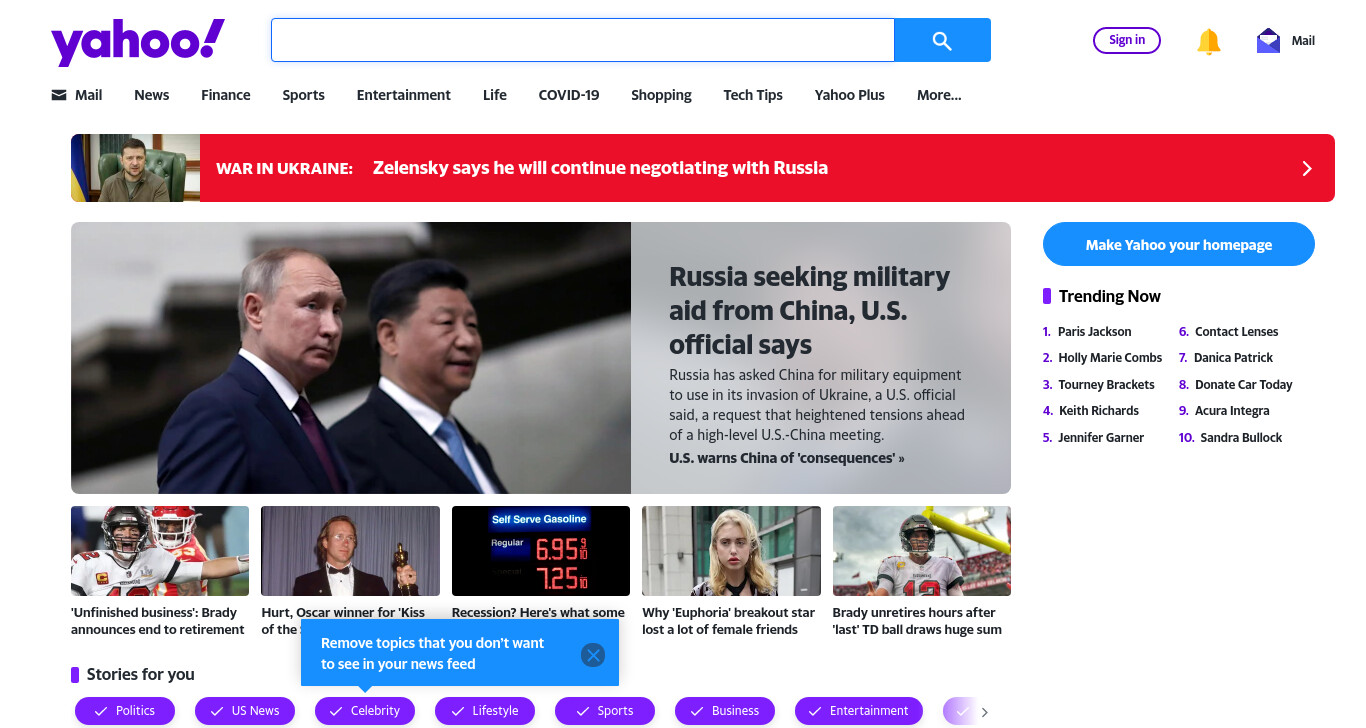The width and height of the screenshot is (1366, 728).
Task: Close the remove topics tooltip
Action: [x=593, y=655]
